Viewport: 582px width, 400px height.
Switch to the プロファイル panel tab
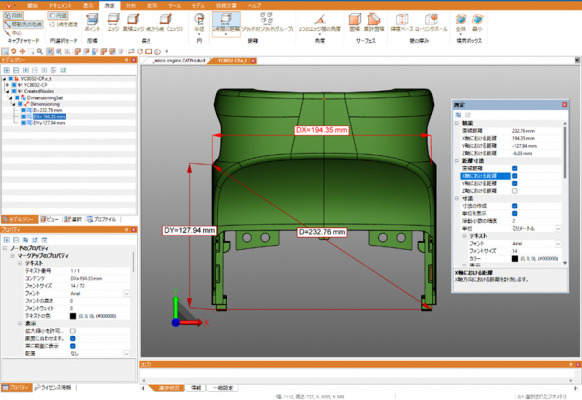(101, 219)
